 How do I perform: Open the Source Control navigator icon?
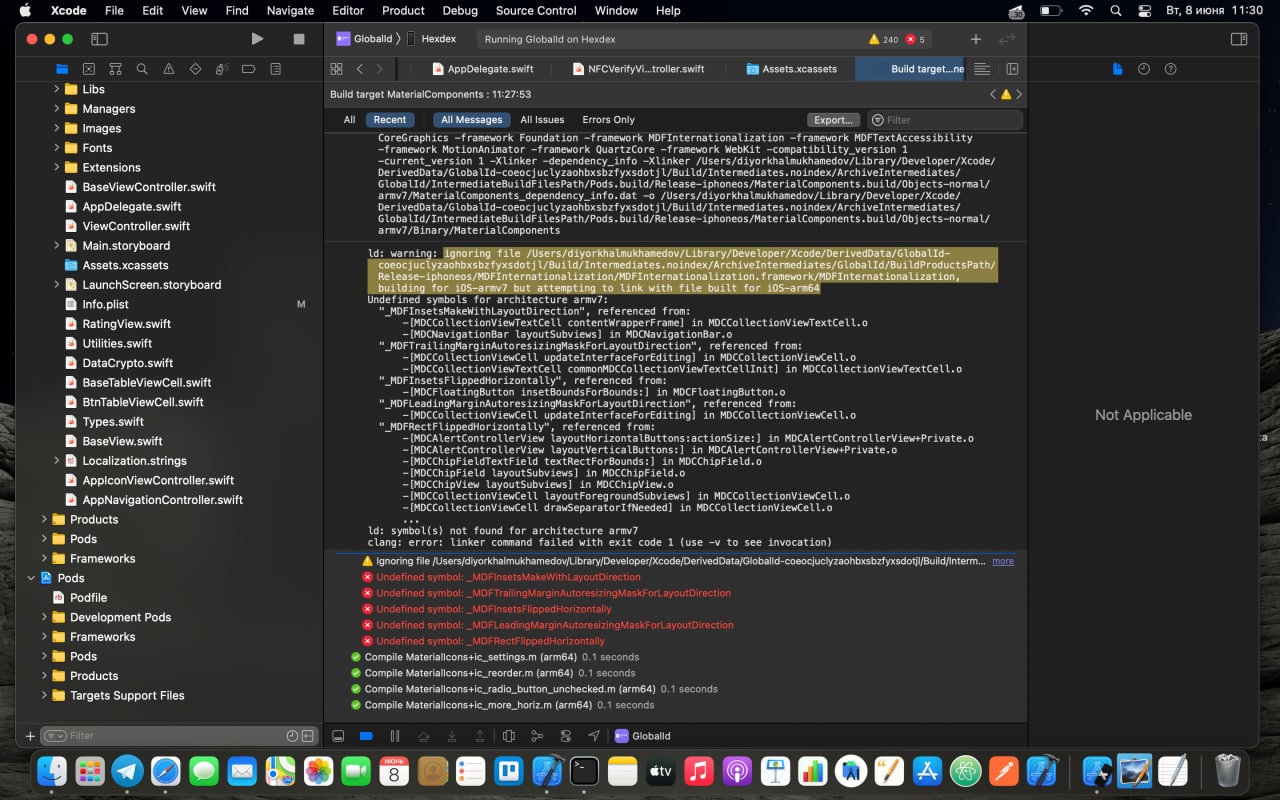tap(89, 69)
